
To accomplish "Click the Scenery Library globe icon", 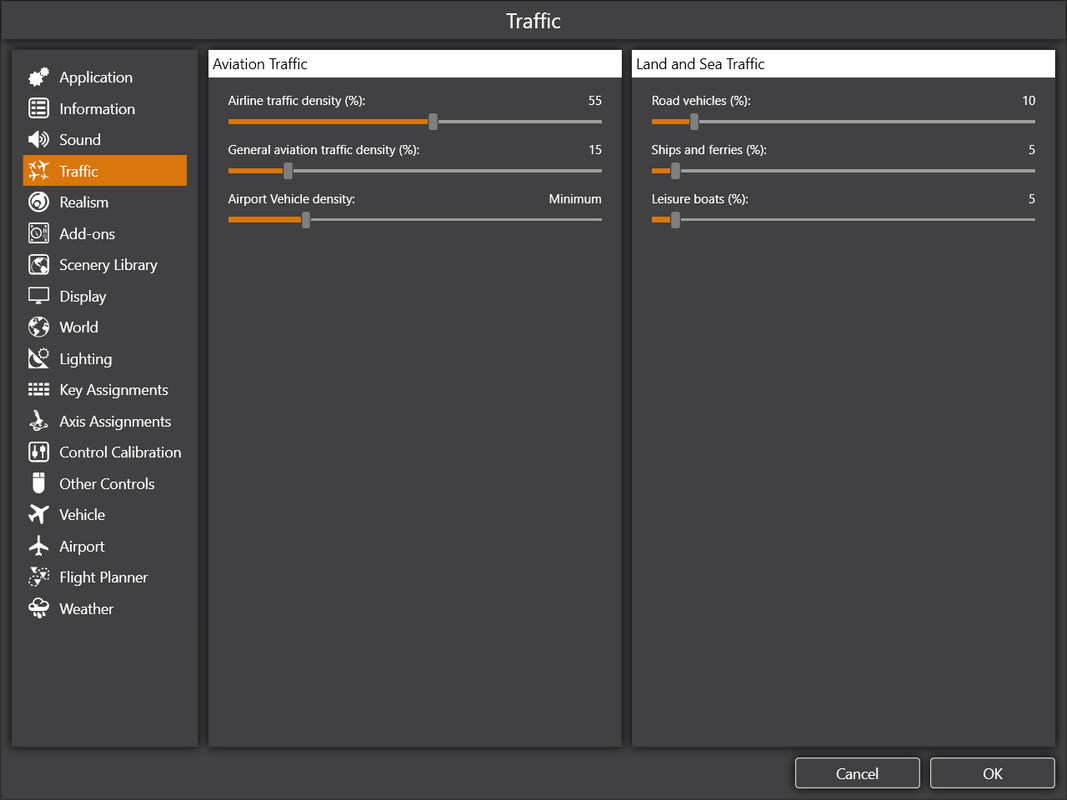I will pyautogui.click(x=39, y=265).
